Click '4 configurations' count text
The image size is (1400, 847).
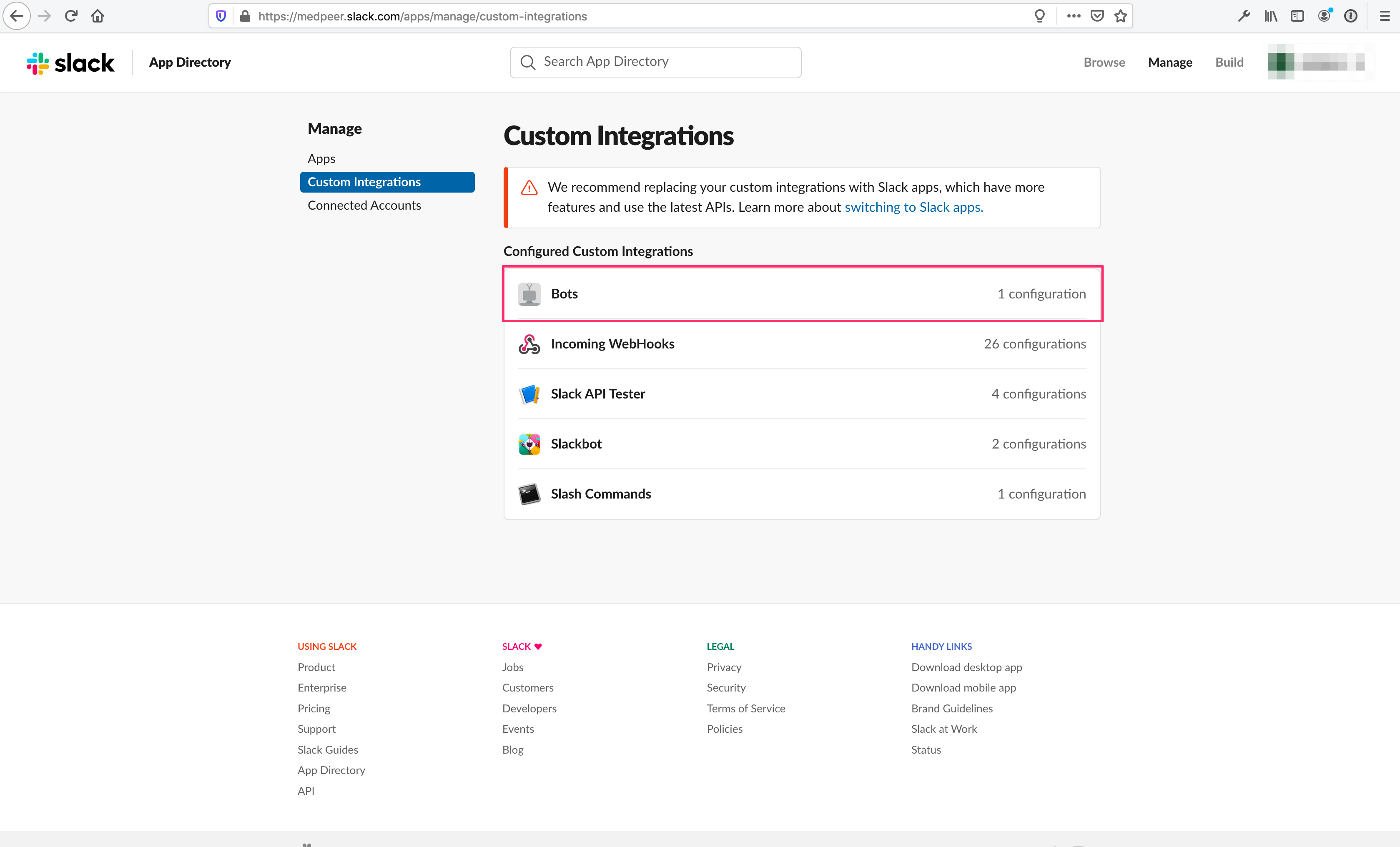pyautogui.click(x=1039, y=394)
